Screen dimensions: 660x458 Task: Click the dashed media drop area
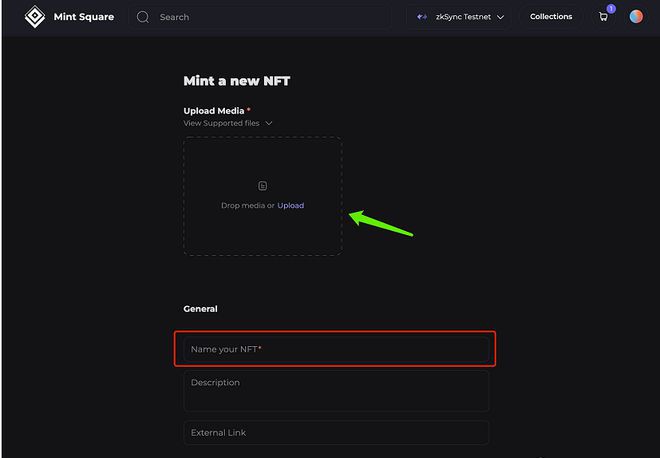tap(262, 230)
